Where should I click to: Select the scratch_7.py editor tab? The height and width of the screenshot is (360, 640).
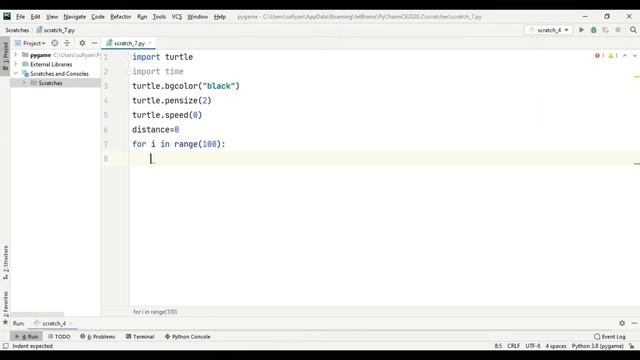(x=129, y=43)
